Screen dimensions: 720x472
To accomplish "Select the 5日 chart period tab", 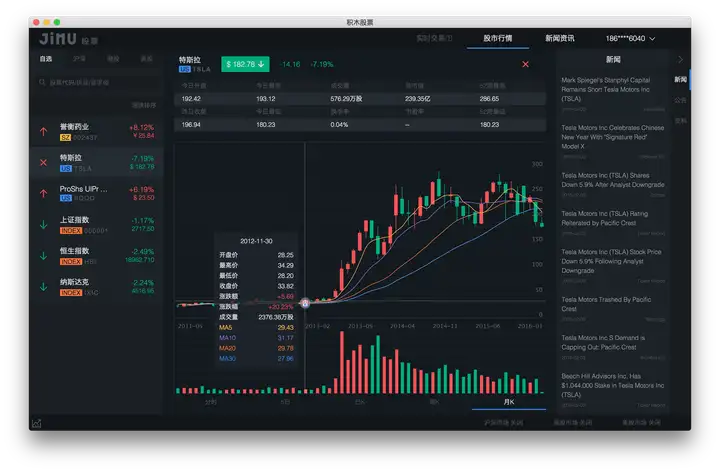I will 285,402.
